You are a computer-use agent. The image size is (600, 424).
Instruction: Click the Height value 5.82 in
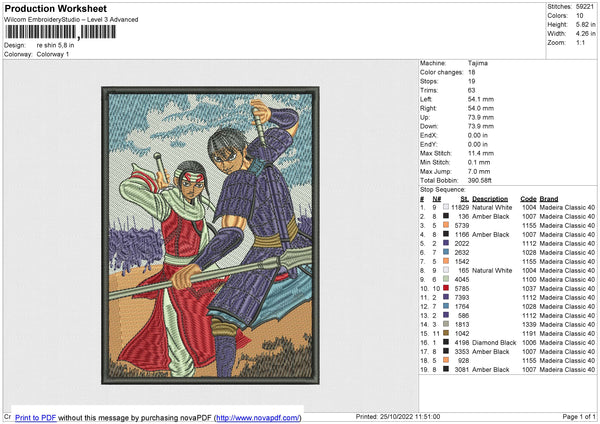586,24
